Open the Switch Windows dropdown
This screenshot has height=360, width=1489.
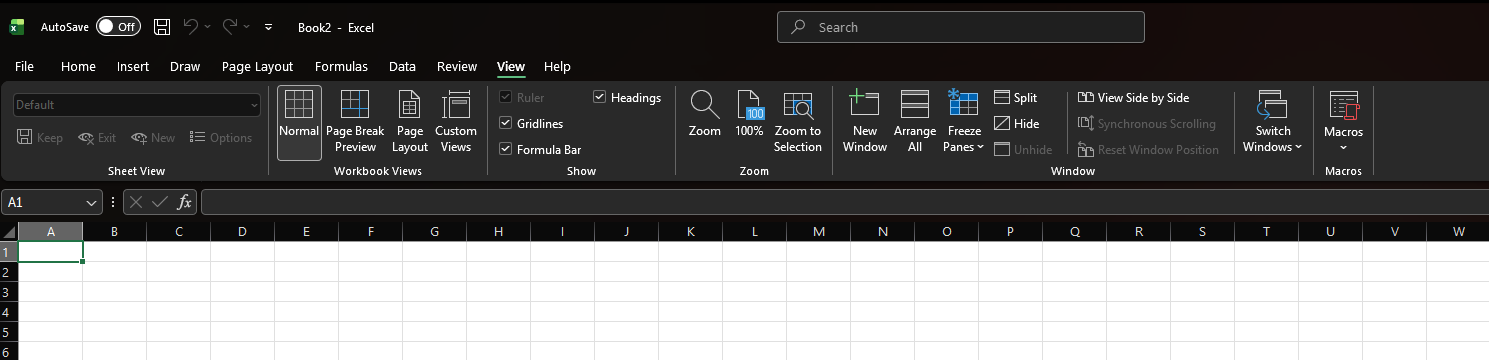[x=1272, y=123]
